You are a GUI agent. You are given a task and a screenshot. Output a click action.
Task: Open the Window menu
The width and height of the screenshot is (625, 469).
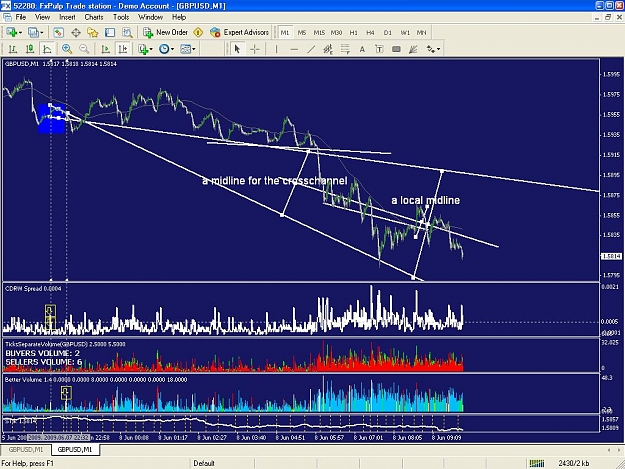[151, 17]
